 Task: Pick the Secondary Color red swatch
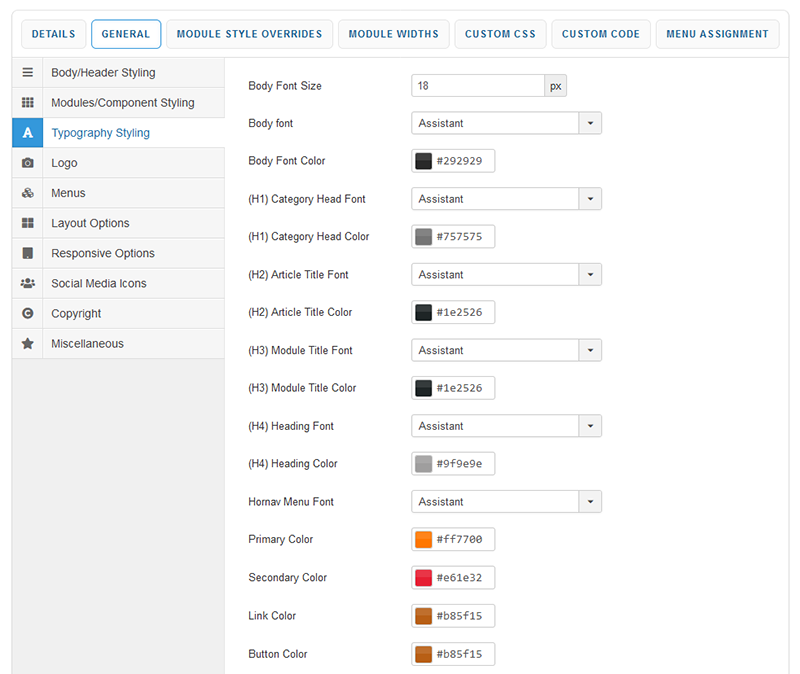[423, 578]
